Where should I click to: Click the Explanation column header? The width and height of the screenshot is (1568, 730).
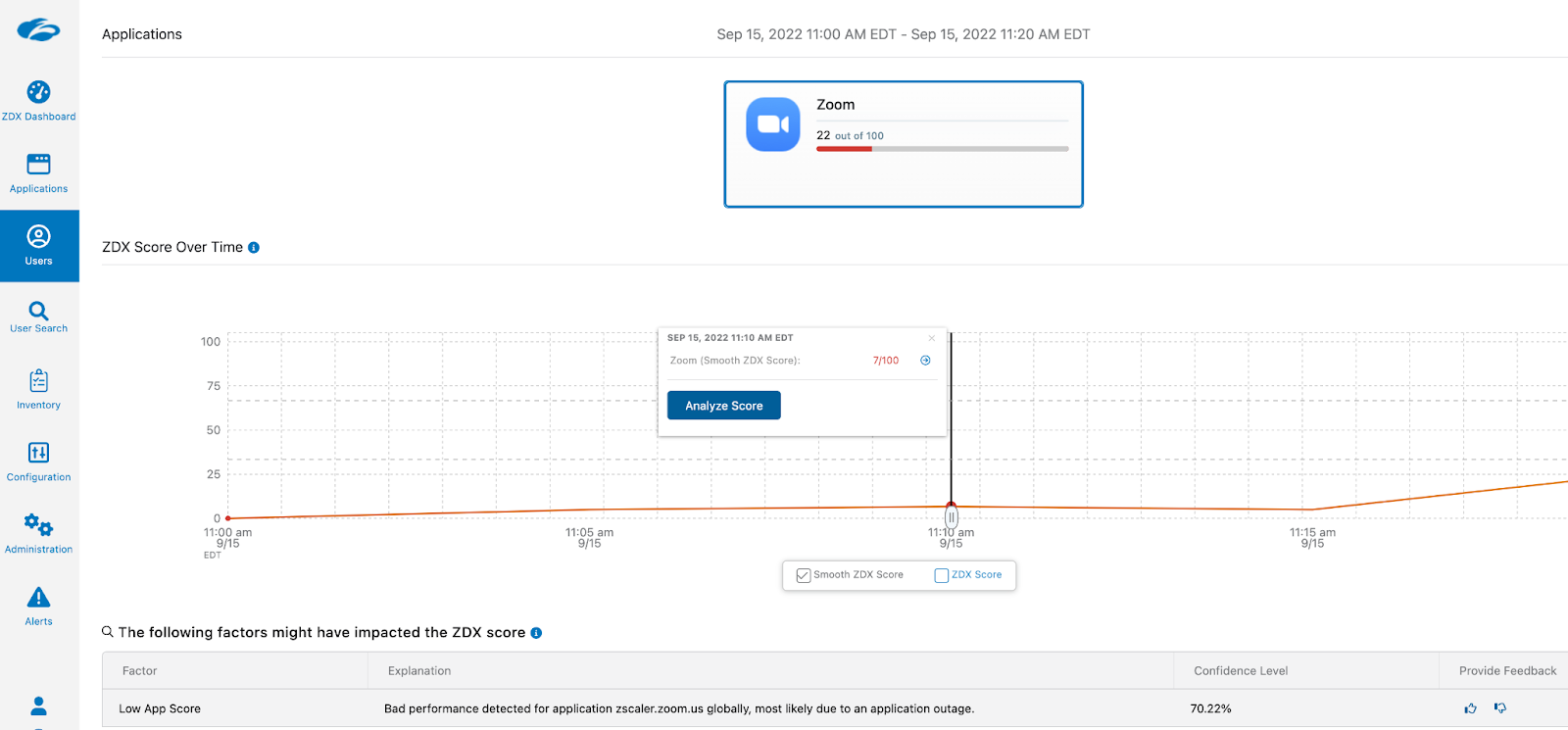tap(419, 671)
